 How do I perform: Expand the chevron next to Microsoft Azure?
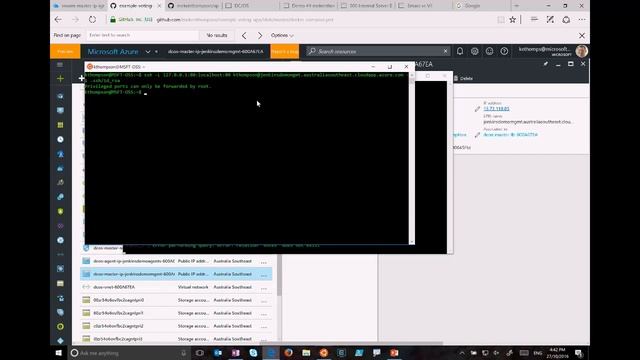[148, 52]
